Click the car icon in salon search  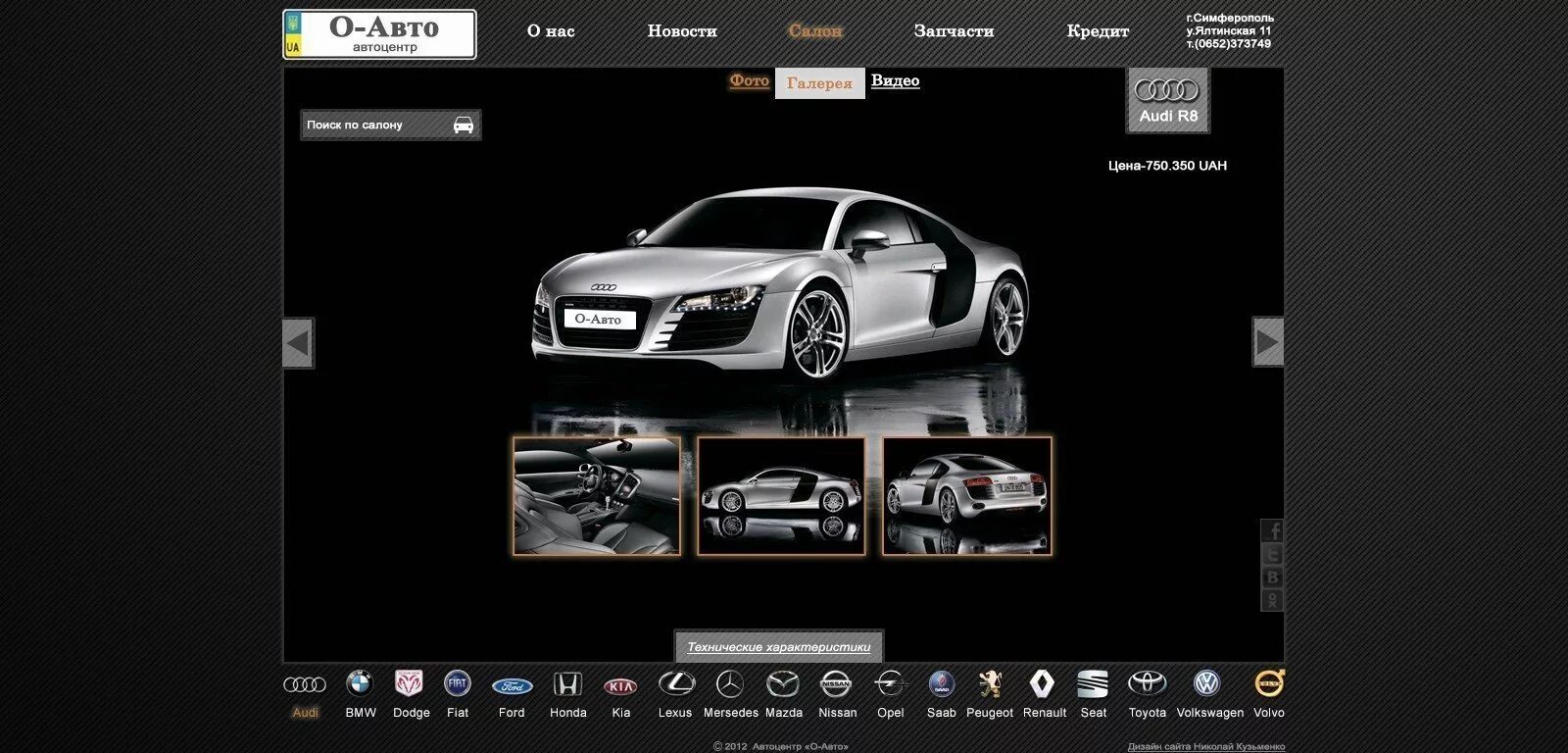coord(464,125)
